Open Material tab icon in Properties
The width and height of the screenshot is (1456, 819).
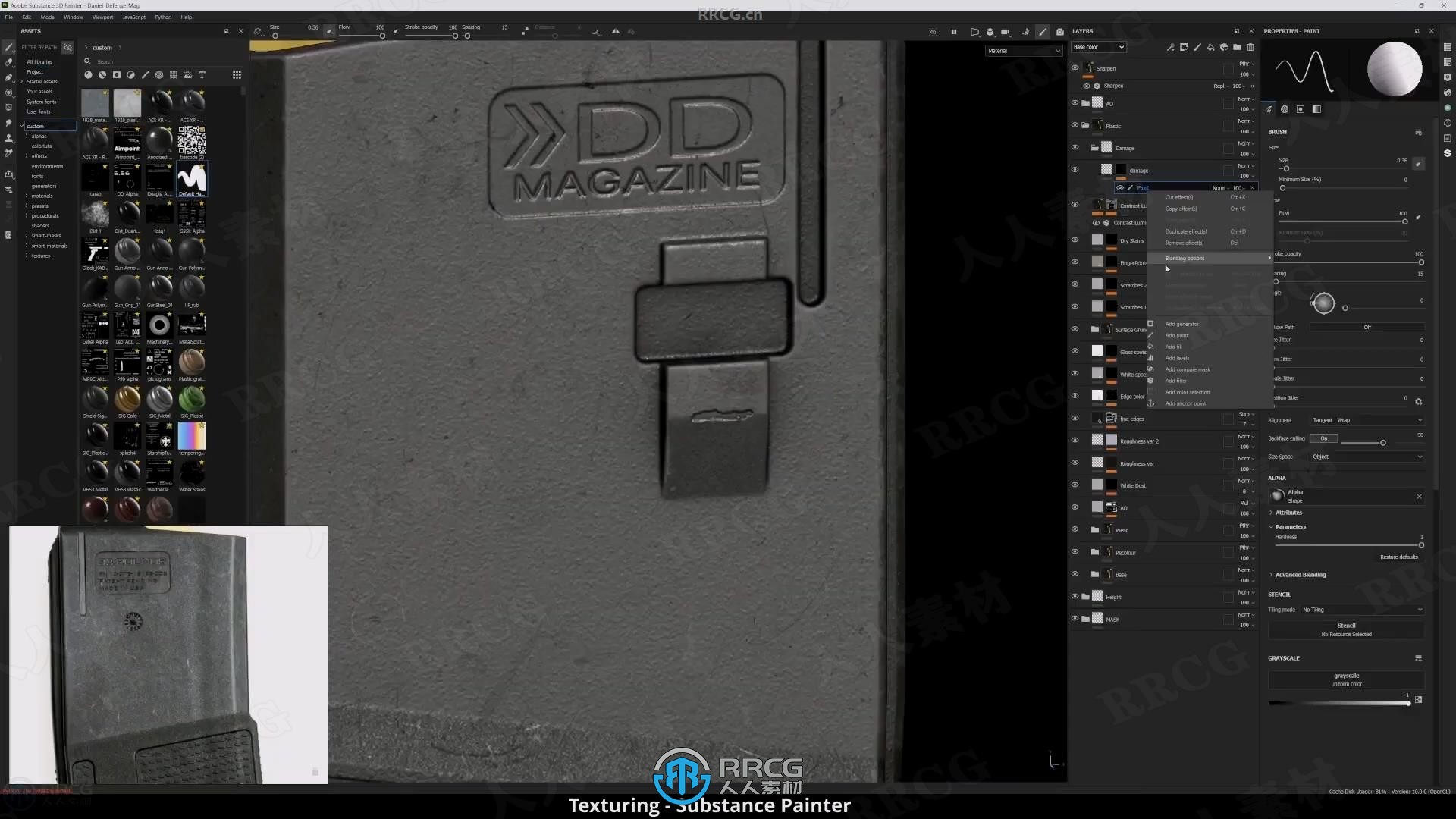(x=1316, y=109)
